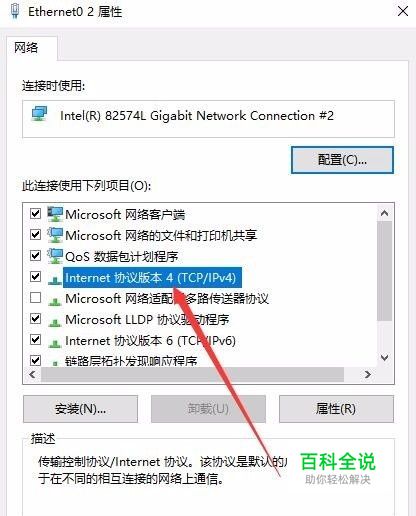Click the list's scroll up arrow
Image resolution: width=416 pixels, height=516 pixels.
pos(384,213)
